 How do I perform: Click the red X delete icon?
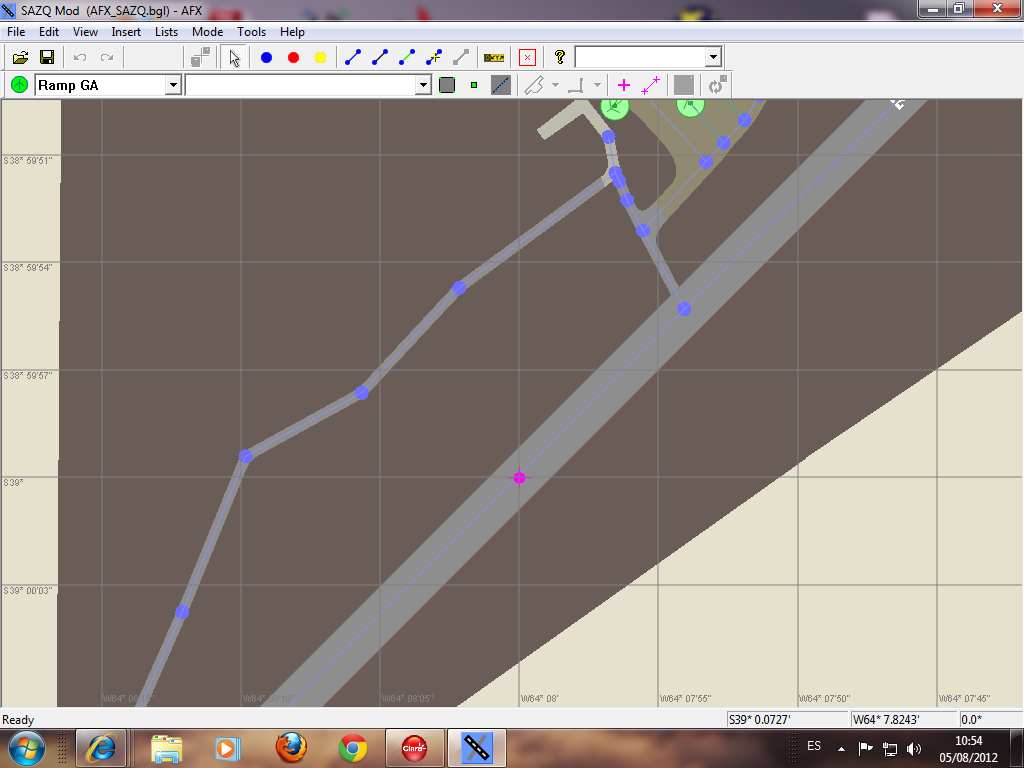pos(528,58)
